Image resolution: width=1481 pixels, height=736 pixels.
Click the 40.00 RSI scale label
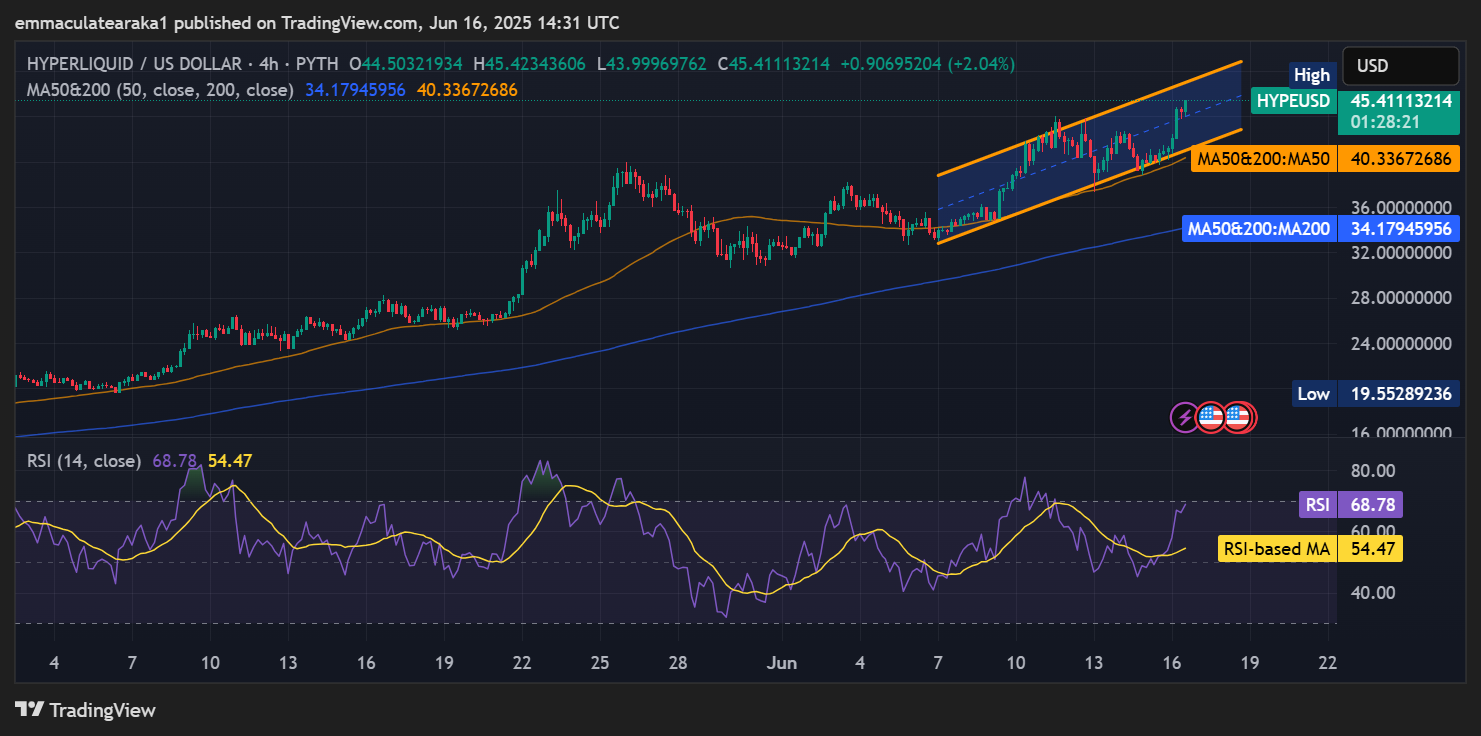click(1372, 592)
